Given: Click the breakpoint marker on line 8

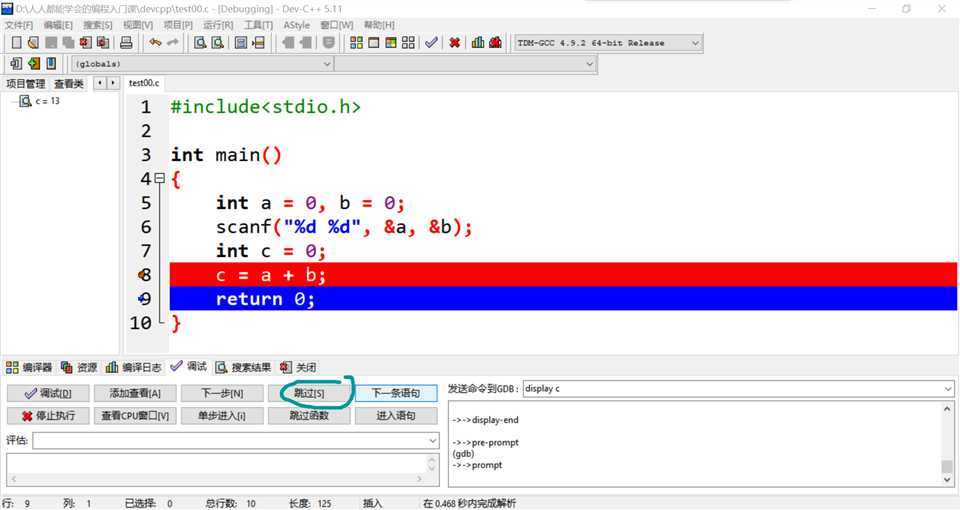Looking at the screenshot, I should 144,275.
